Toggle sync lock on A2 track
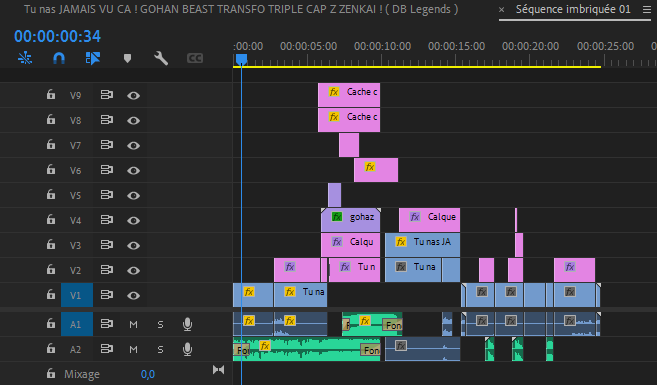Viewport: 657px width, 385px height. 107,349
